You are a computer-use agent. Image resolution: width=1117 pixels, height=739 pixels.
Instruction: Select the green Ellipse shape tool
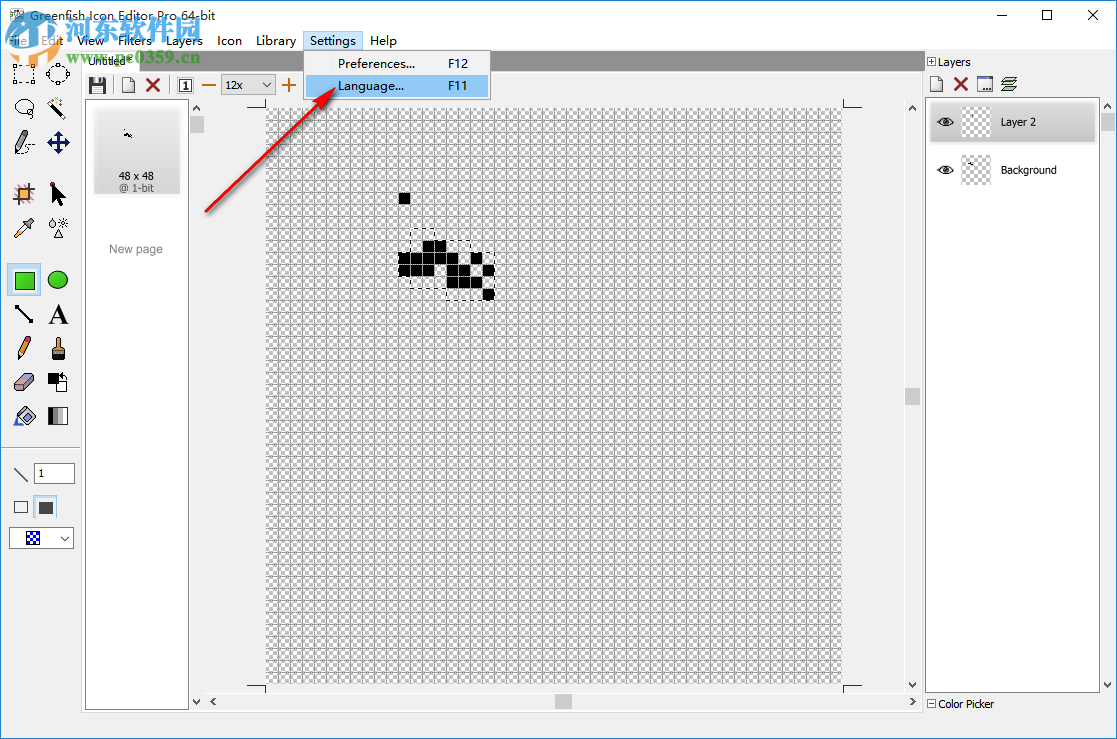[x=58, y=280]
